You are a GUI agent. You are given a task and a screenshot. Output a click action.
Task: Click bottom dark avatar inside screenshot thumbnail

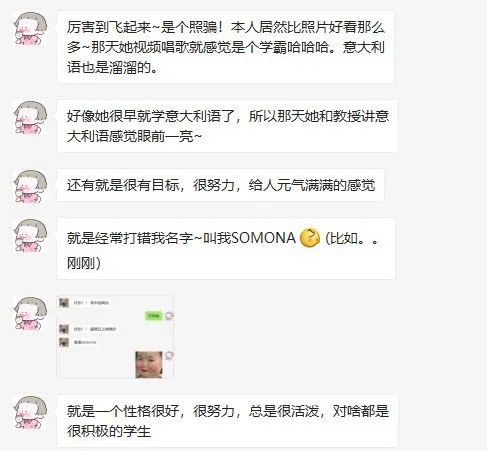64,342
